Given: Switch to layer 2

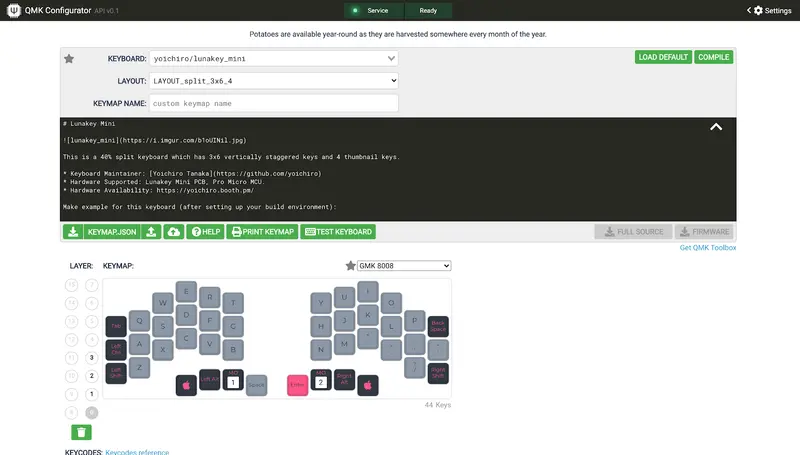Looking at the screenshot, I should point(92,376).
